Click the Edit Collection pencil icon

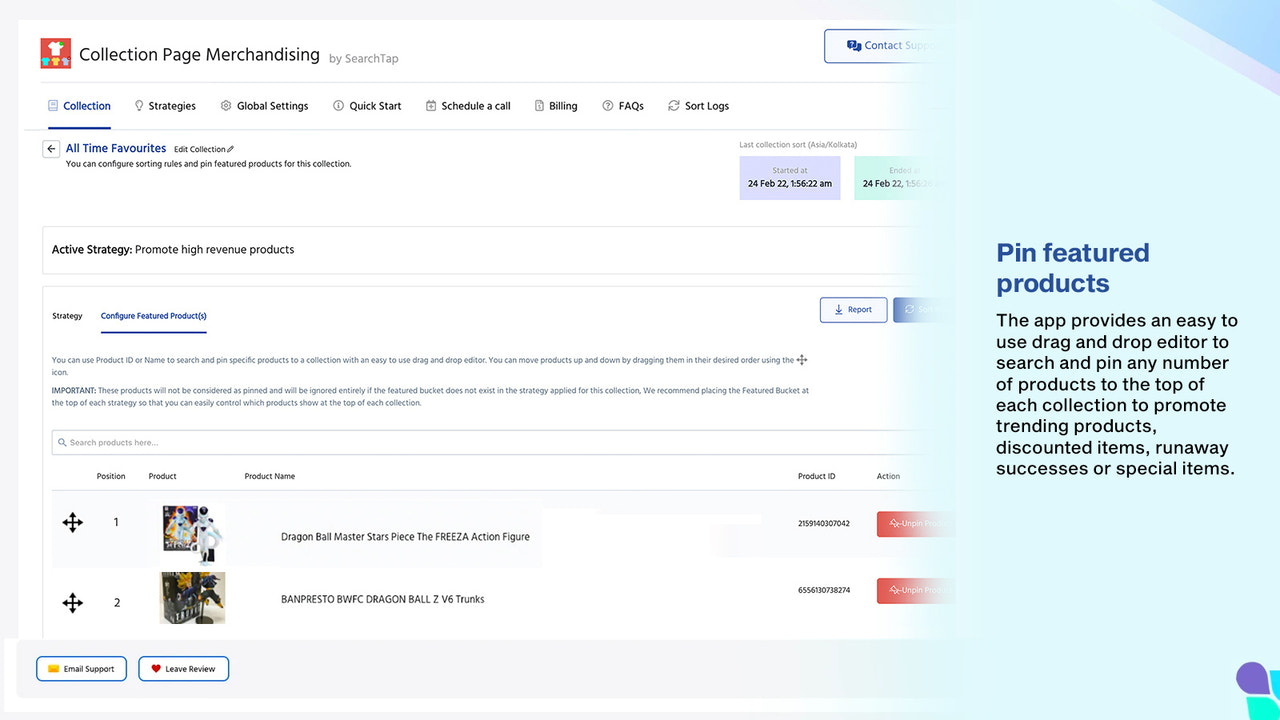coord(229,148)
